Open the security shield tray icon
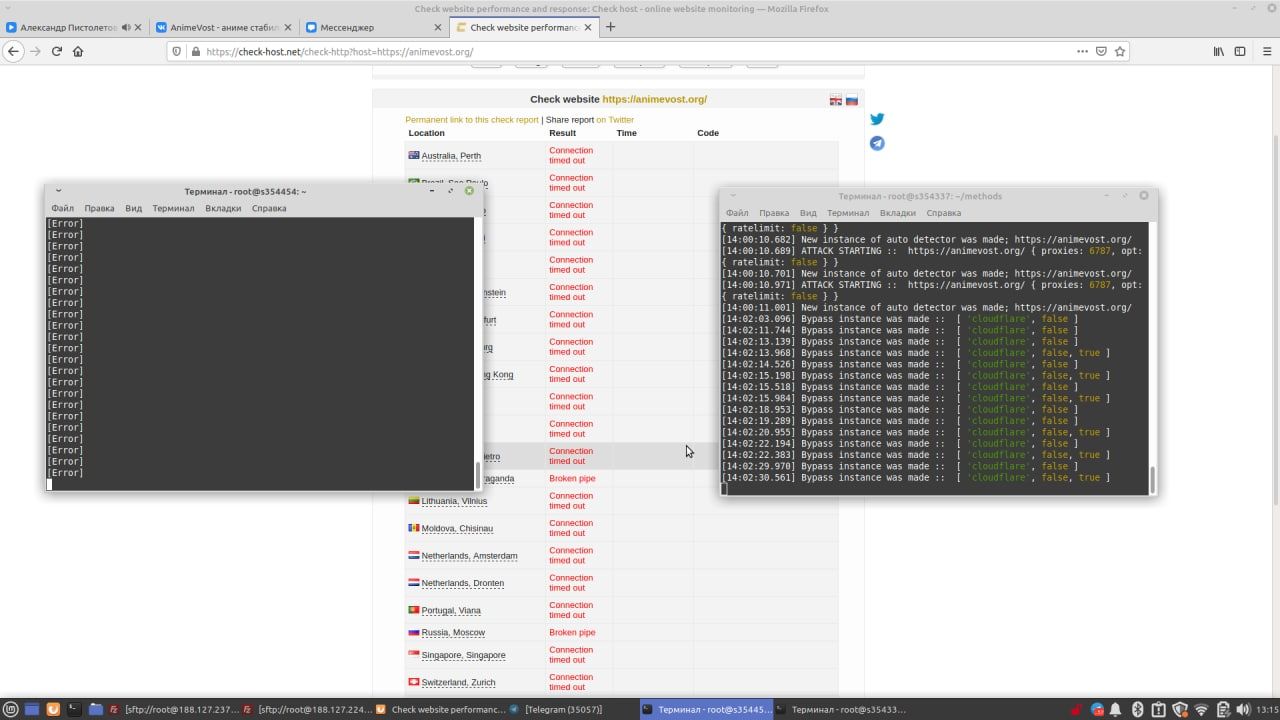The width and height of the screenshot is (1280, 720). [1180, 709]
